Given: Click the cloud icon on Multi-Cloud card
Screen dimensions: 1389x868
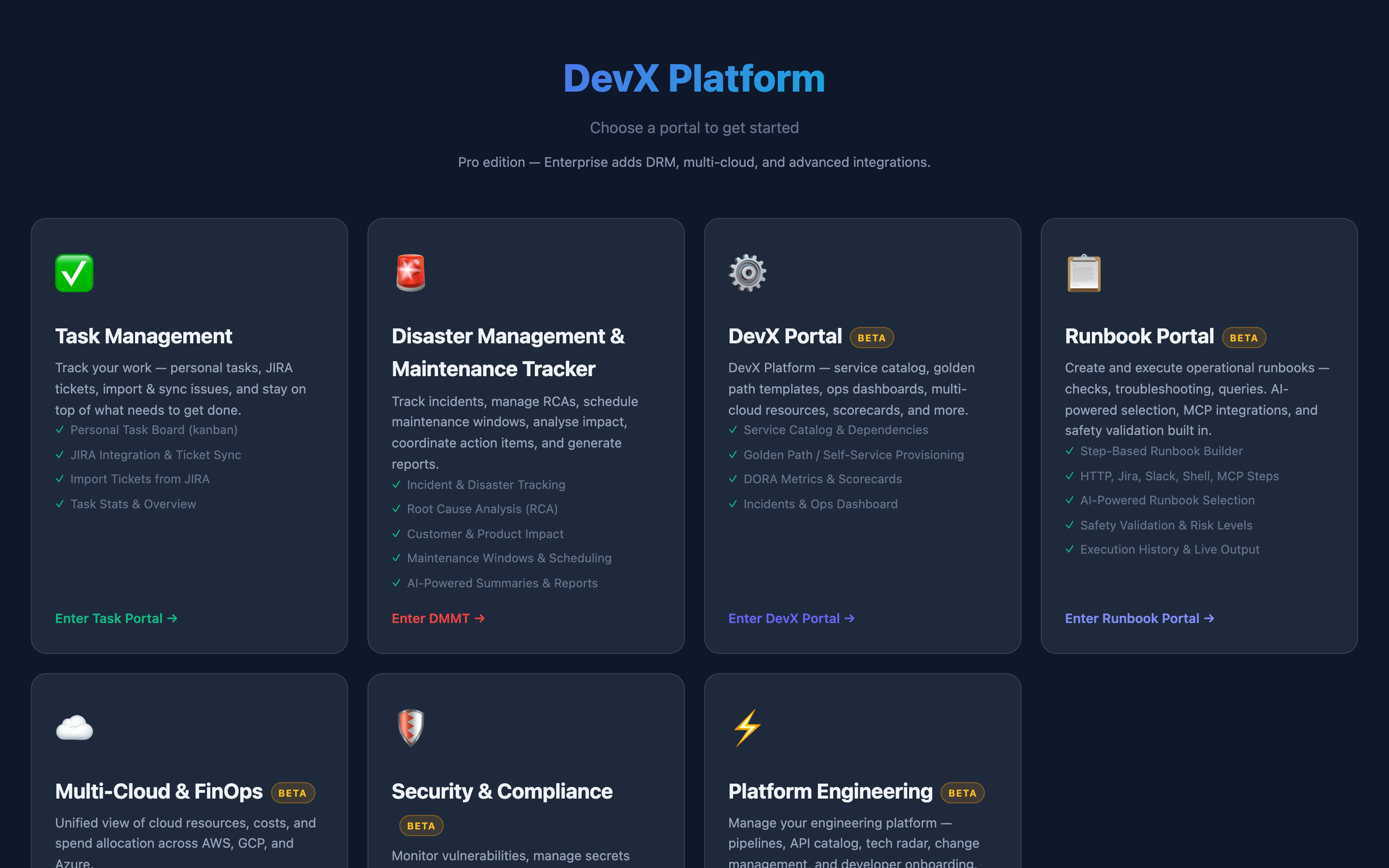Looking at the screenshot, I should [x=75, y=727].
